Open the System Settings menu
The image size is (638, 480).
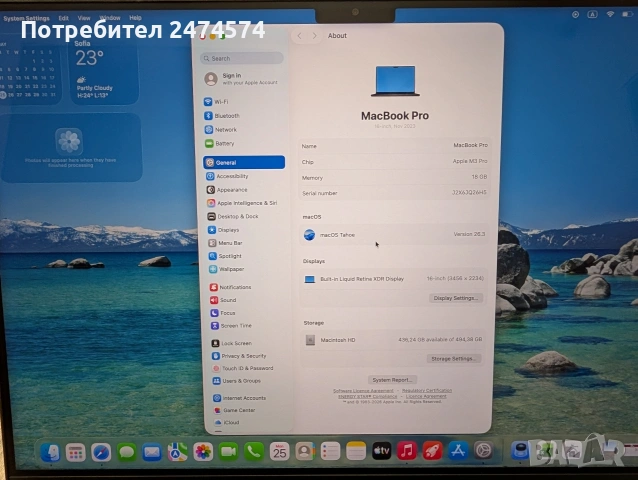point(26,18)
